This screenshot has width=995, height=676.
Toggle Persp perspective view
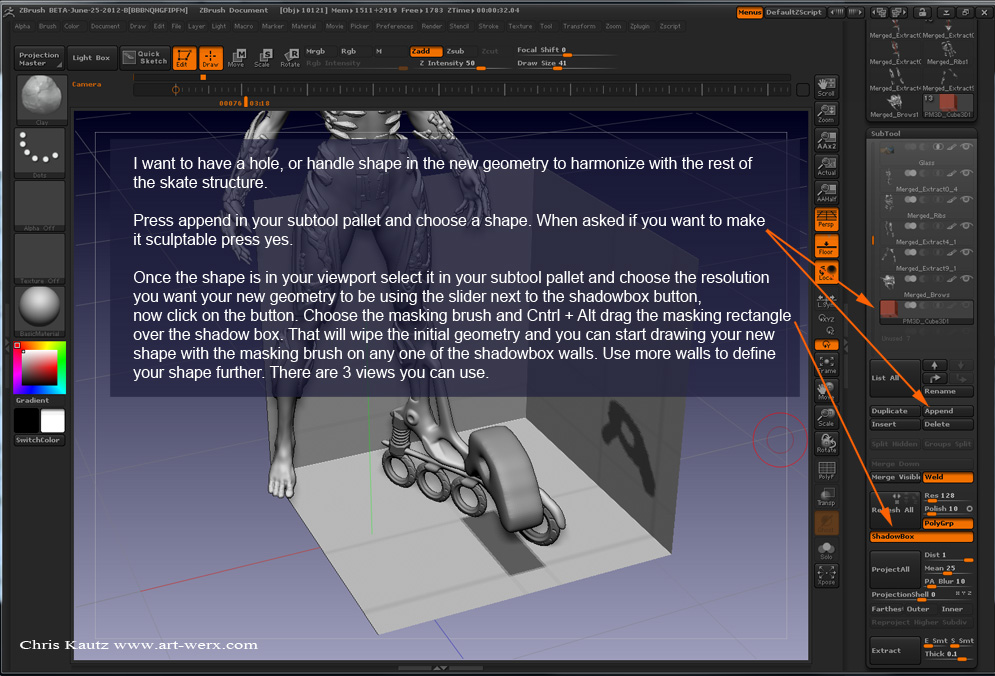826,219
